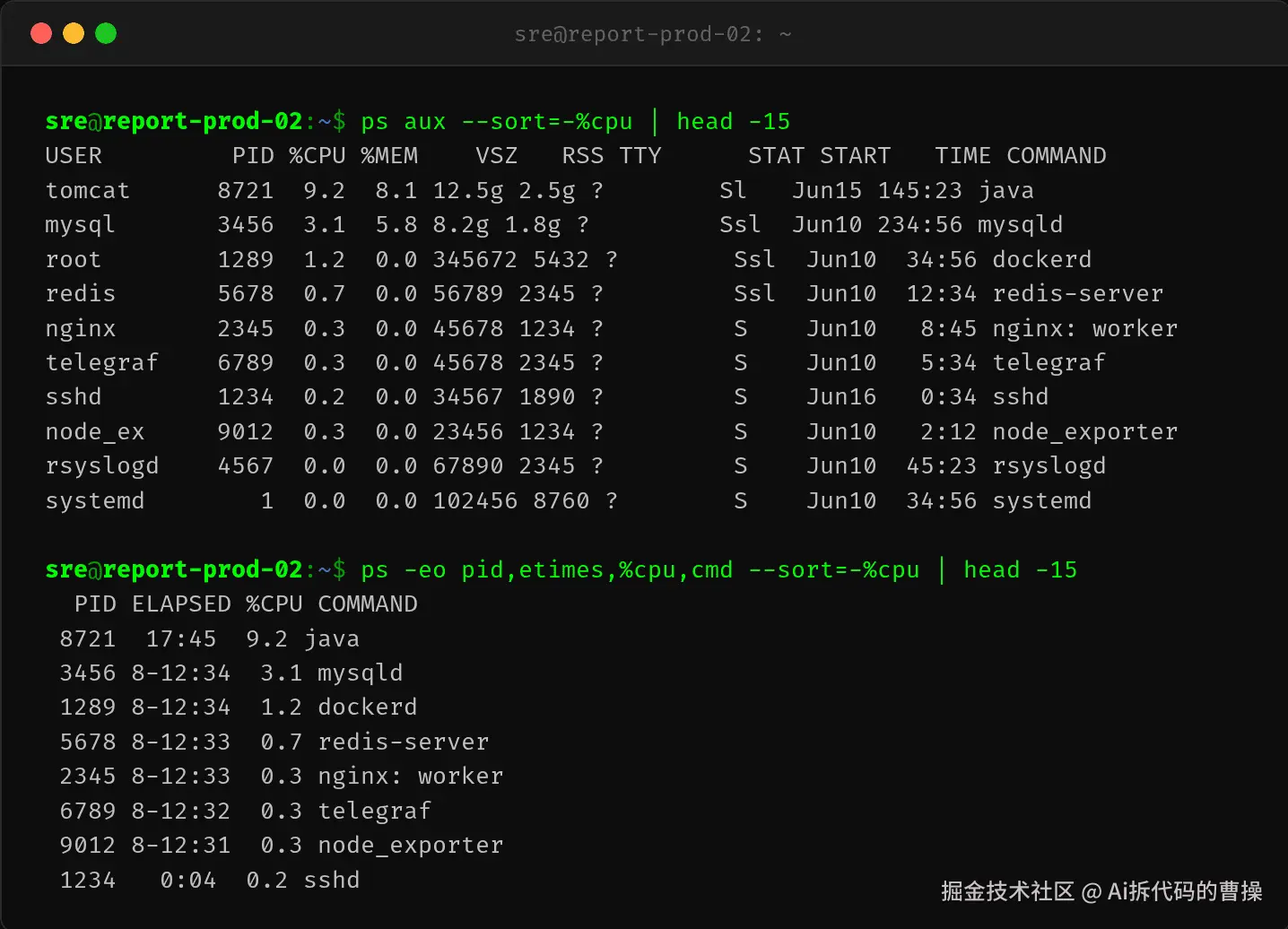
Task: Click 'nginx: worker' in second table
Action: pyautogui.click(x=411, y=776)
